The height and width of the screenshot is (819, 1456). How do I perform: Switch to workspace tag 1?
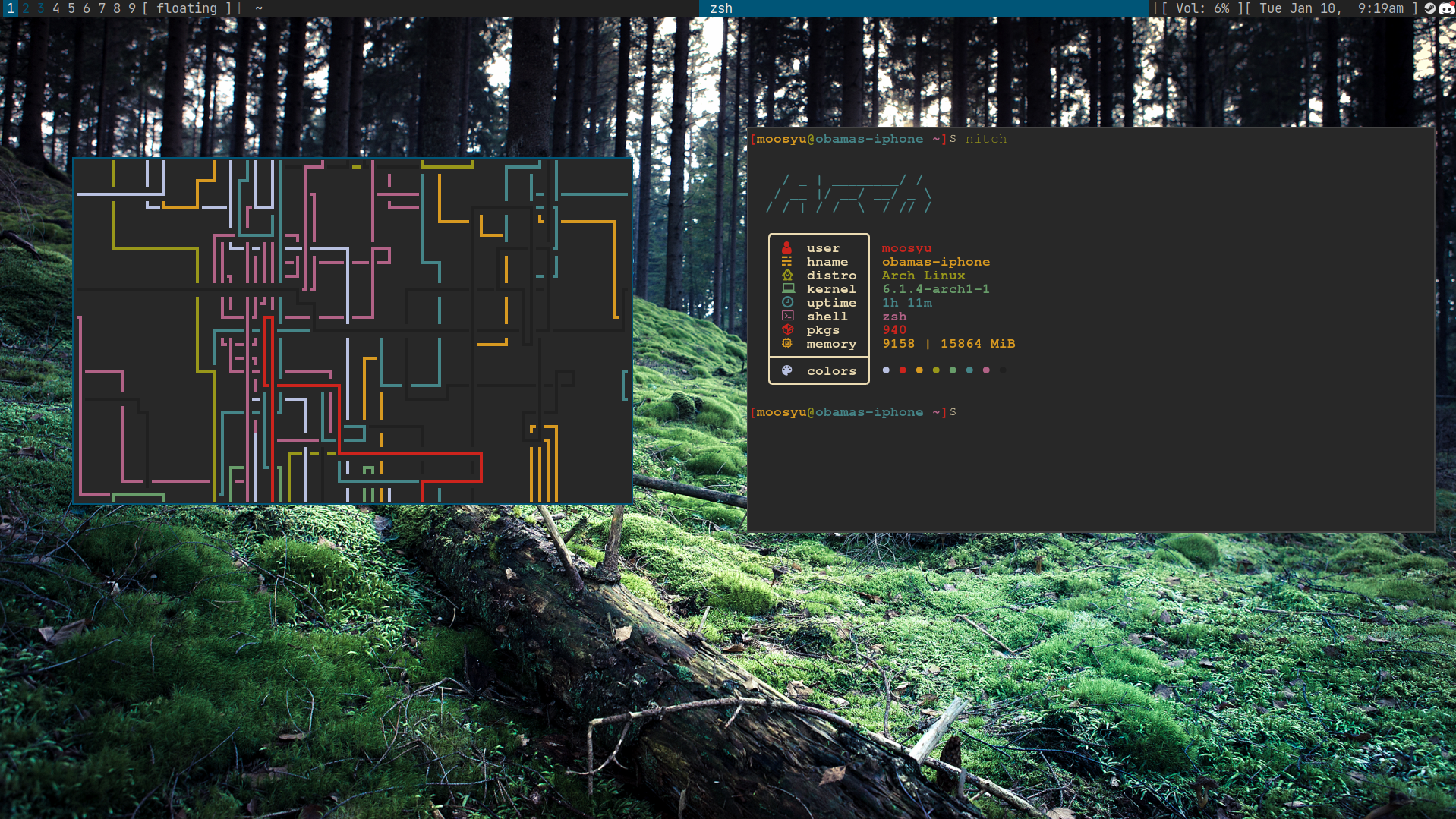click(x=11, y=8)
